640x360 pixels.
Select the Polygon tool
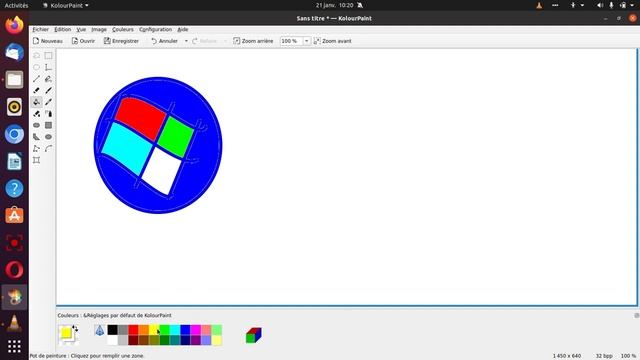point(36,137)
